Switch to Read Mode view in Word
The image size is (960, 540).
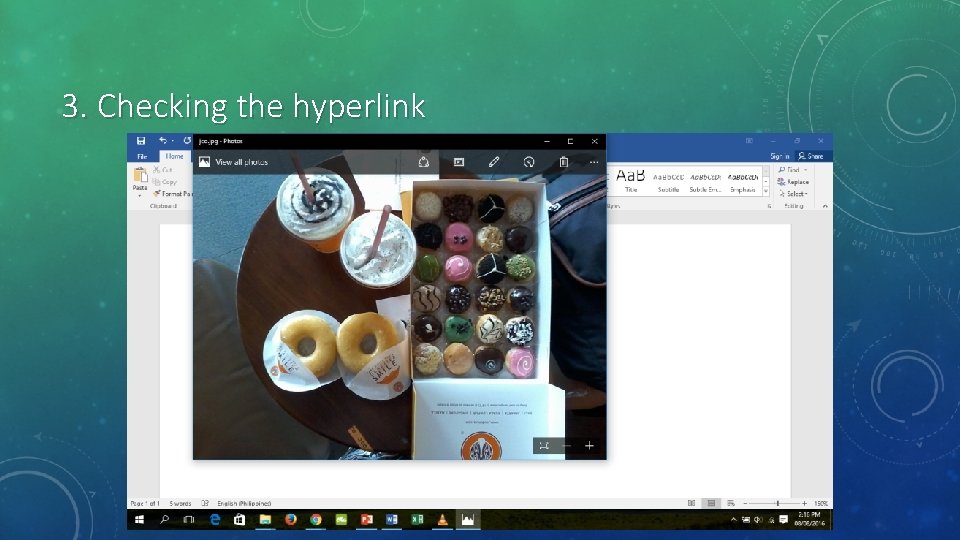692,503
